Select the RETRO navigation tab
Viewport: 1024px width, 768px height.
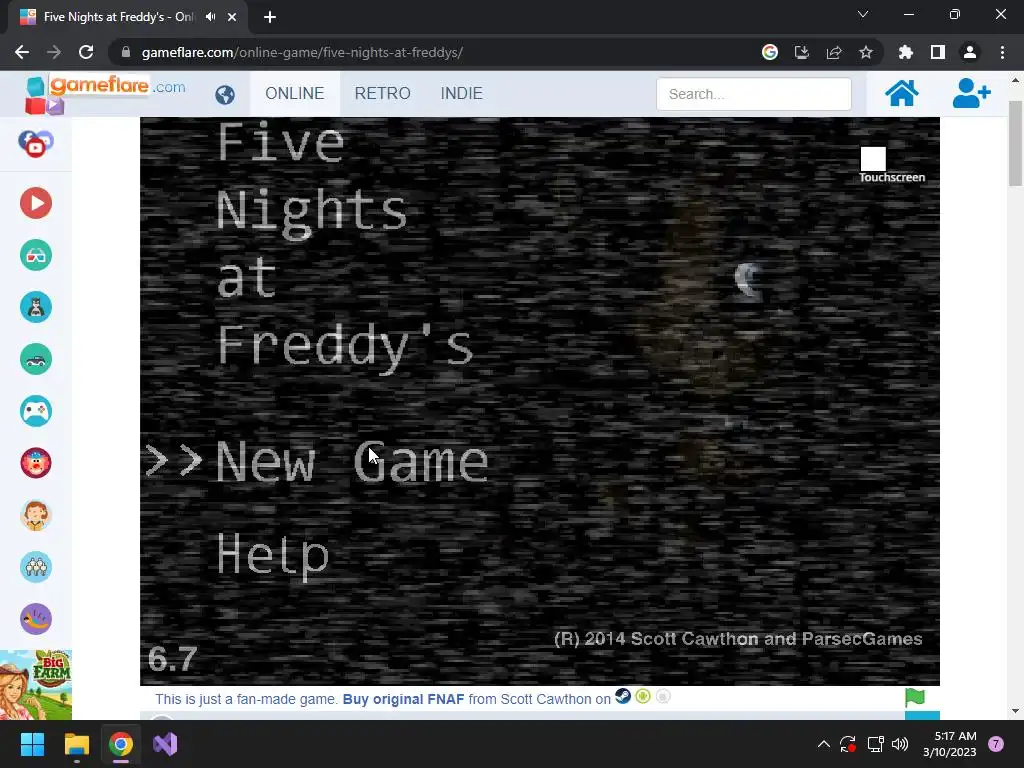[383, 93]
